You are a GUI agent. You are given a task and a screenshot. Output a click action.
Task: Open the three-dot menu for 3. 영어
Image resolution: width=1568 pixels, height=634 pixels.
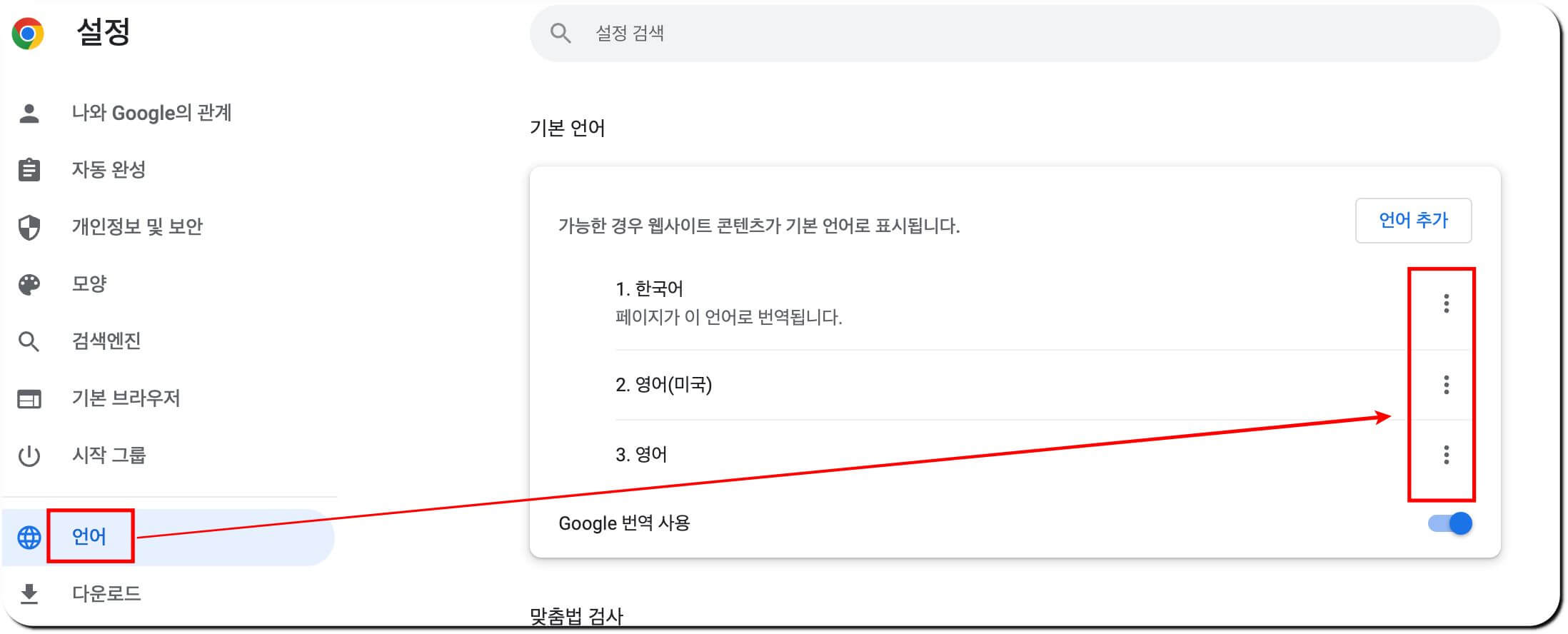click(x=1446, y=455)
